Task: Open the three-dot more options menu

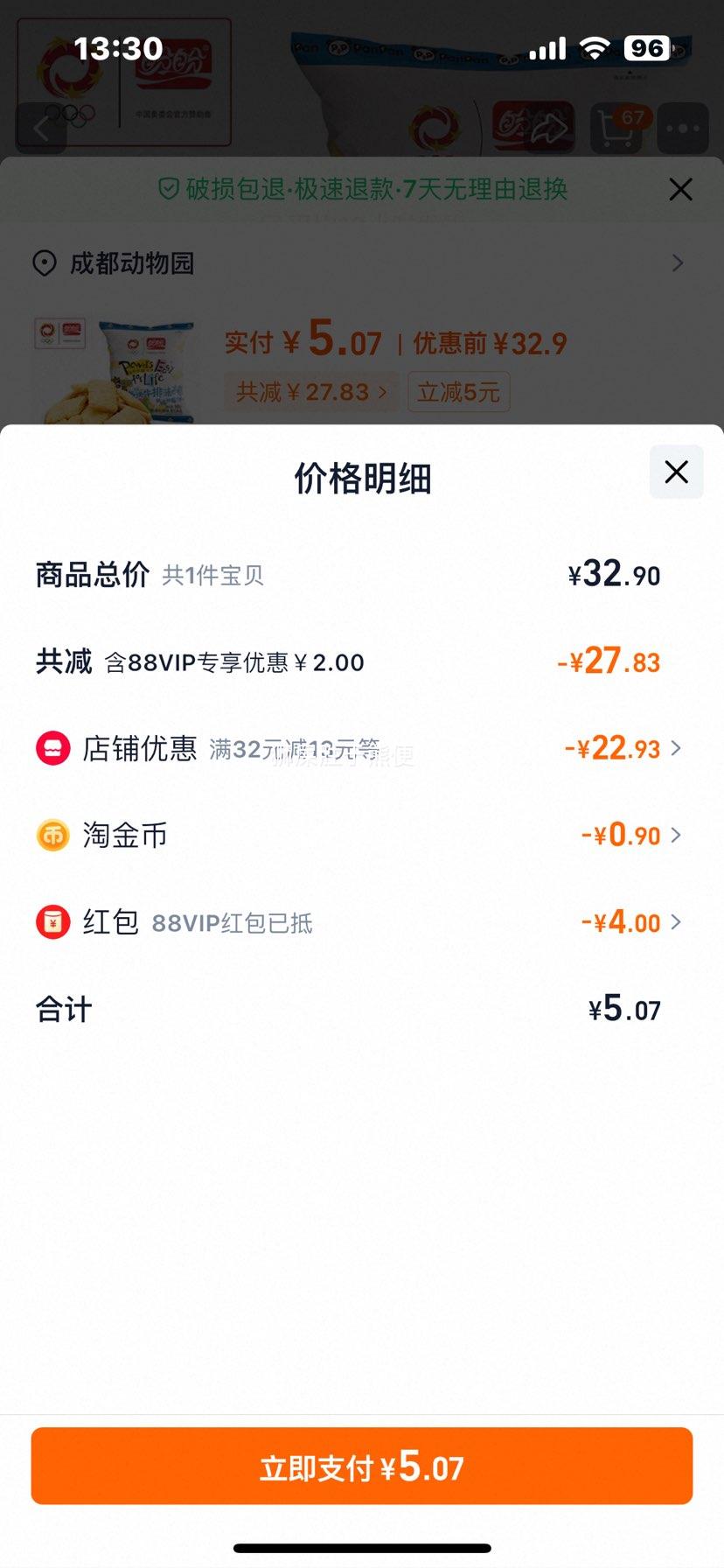Action: click(683, 129)
